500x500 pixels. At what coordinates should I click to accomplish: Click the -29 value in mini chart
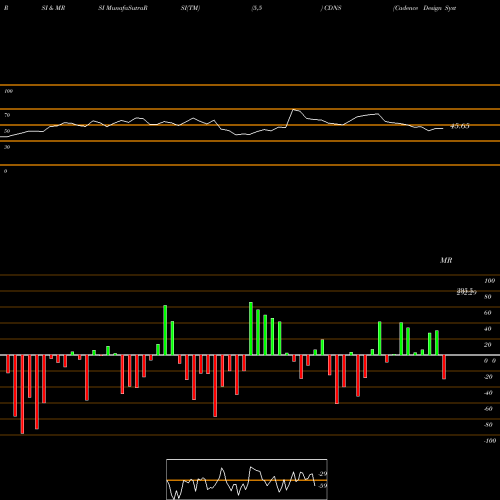pyautogui.click(x=323, y=474)
